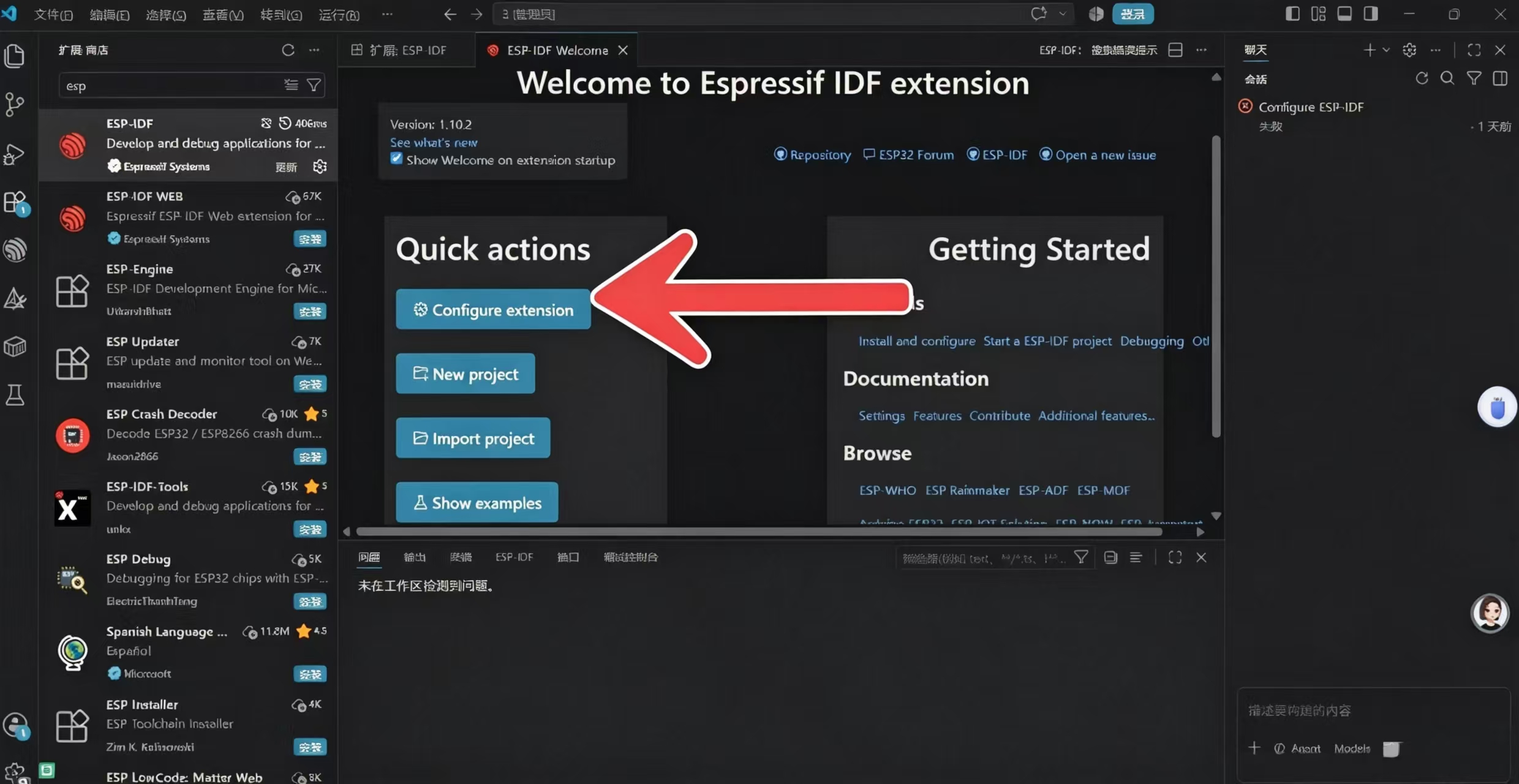Open the manage gear for ESP-IDF extension

pyautogui.click(x=320, y=167)
